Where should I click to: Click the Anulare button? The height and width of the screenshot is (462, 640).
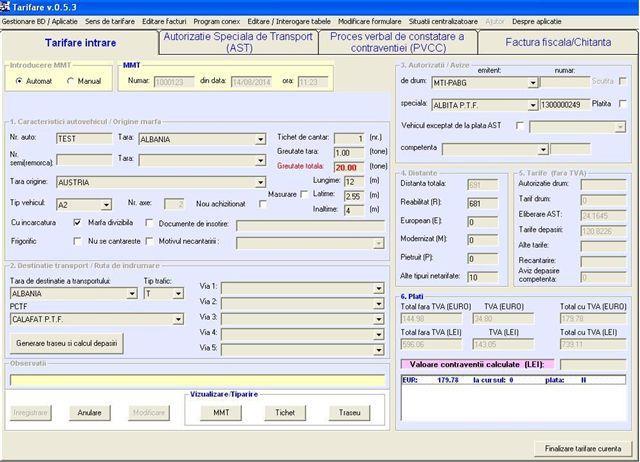click(89, 413)
